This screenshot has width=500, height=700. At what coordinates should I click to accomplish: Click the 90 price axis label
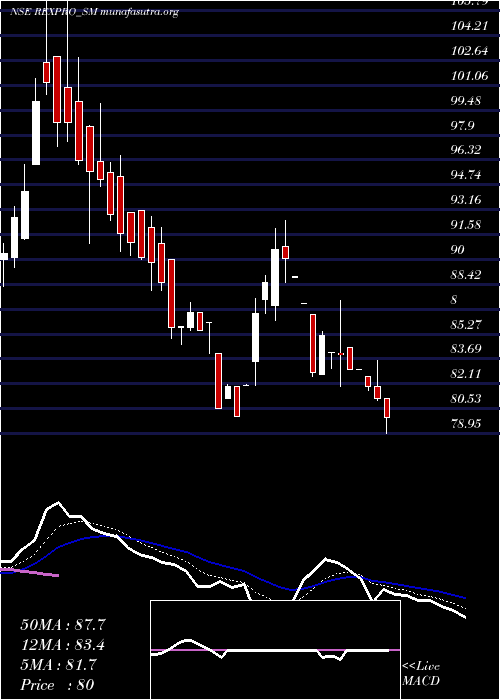coord(458,250)
